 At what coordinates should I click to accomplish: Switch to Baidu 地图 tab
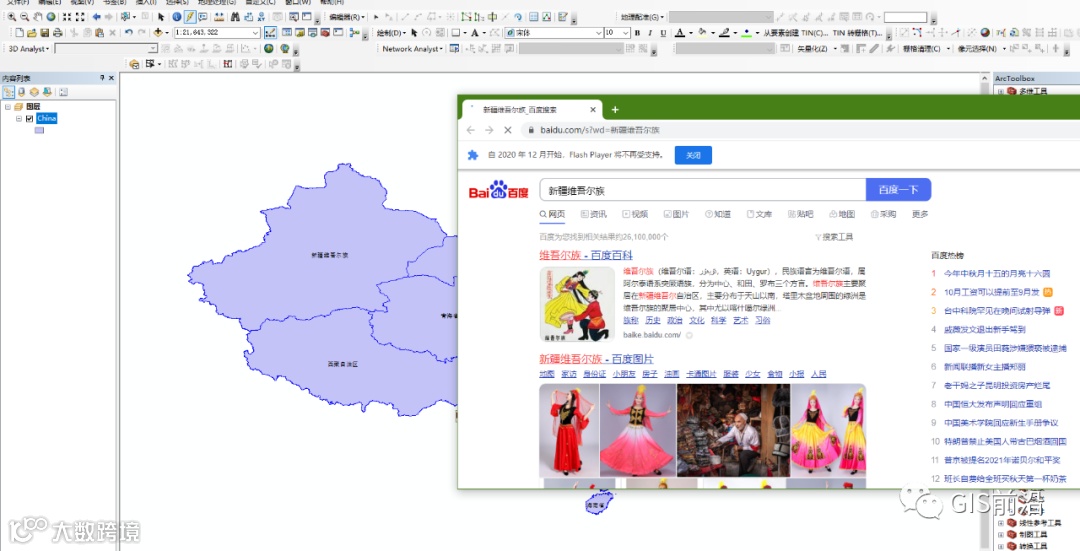(x=842, y=214)
